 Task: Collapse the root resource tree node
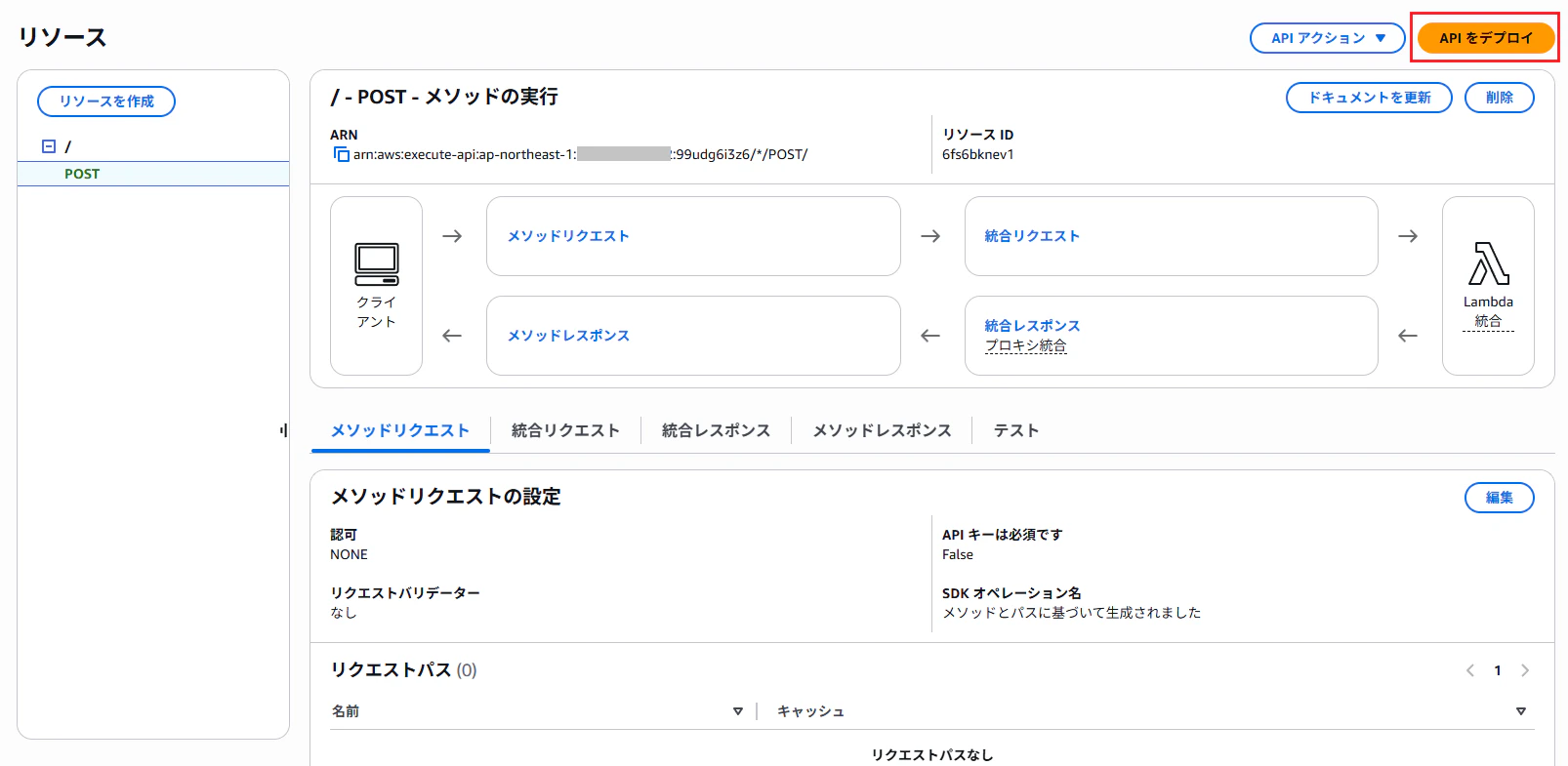click(x=49, y=146)
